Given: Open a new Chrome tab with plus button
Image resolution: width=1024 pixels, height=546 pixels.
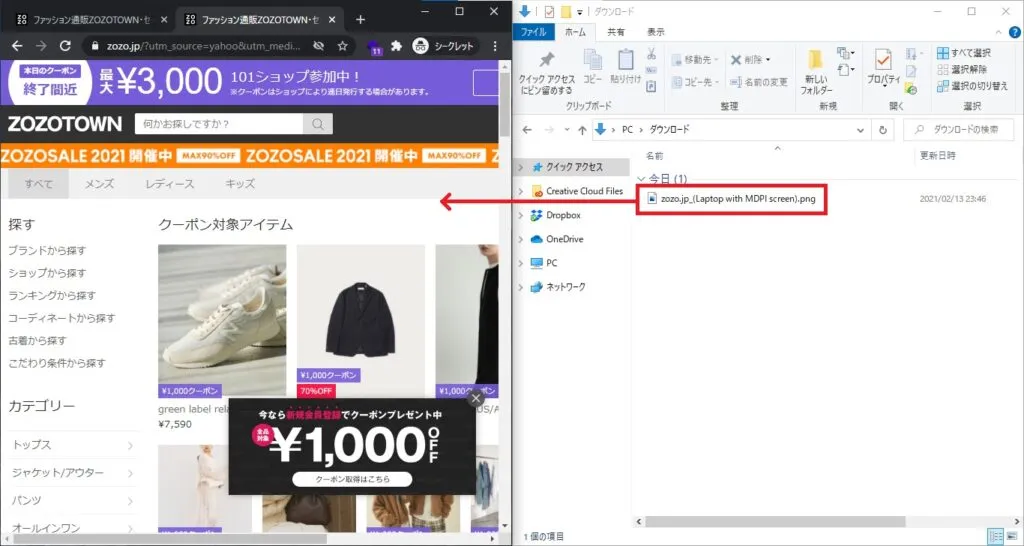Looking at the screenshot, I should pyautogui.click(x=360, y=20).
